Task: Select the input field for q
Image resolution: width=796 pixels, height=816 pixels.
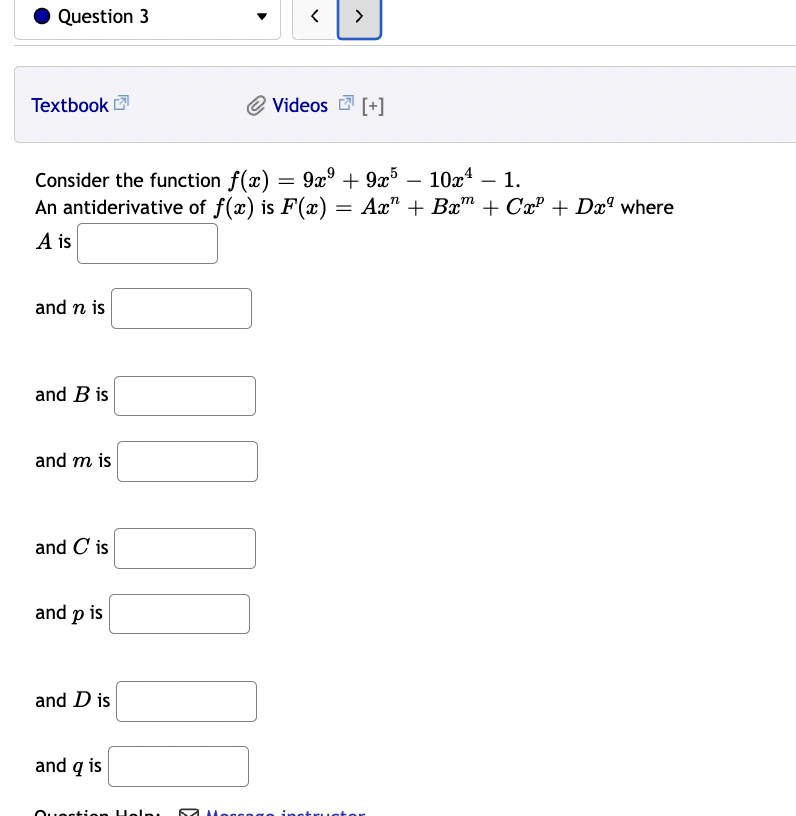Action: coord(178,766)
